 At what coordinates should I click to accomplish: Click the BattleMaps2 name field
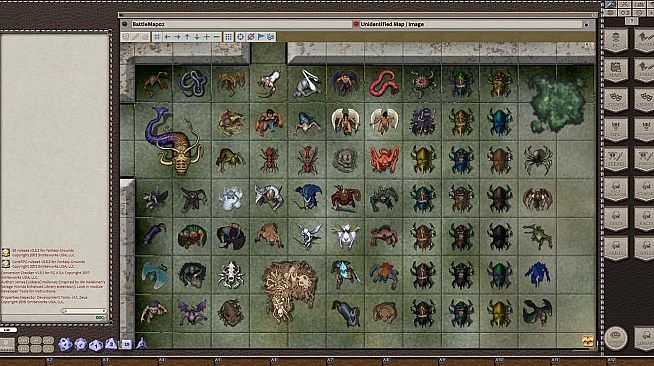(x=241, y=24)
